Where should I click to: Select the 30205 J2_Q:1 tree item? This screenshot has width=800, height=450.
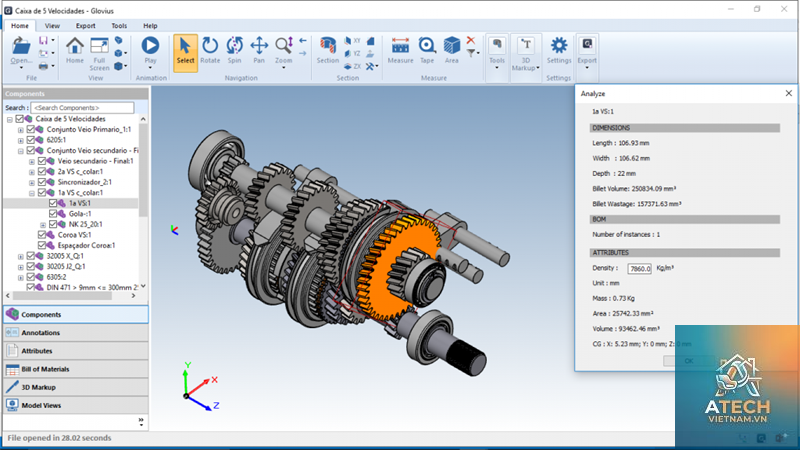66,266
